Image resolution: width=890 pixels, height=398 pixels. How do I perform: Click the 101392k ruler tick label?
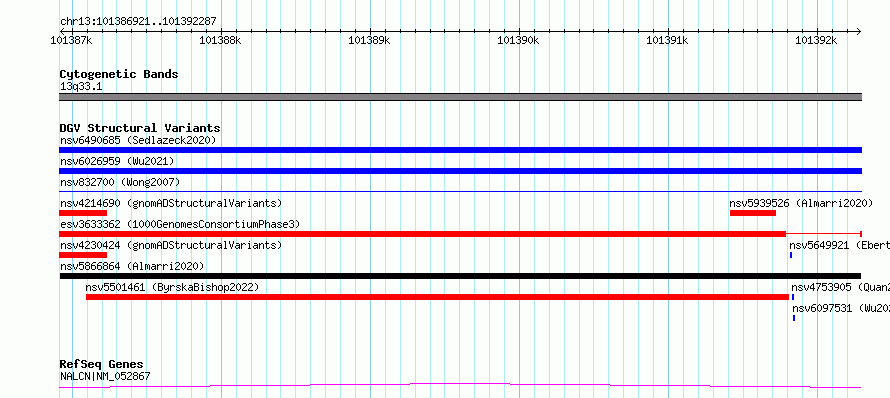pyautogui.click(x=817, y=40)
